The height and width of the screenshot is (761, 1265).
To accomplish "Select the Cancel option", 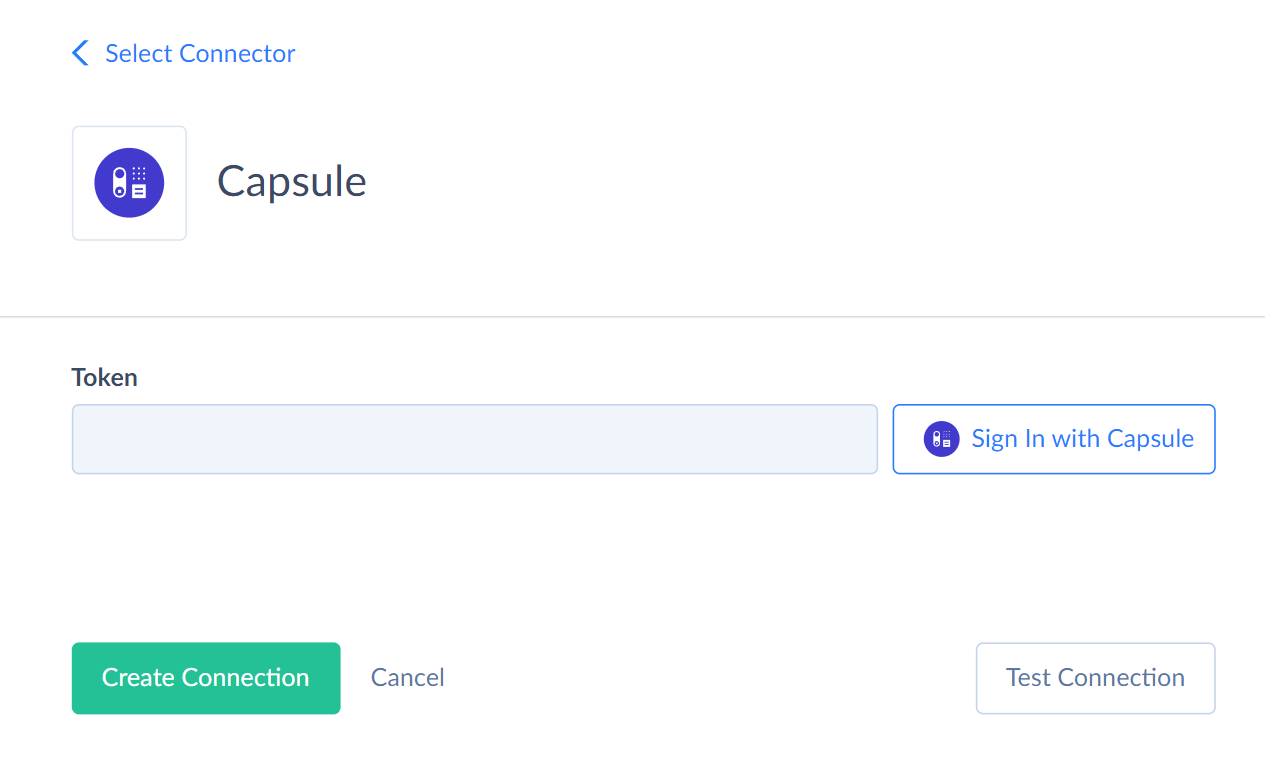I will pyautogui.click(x=407, y=677).
